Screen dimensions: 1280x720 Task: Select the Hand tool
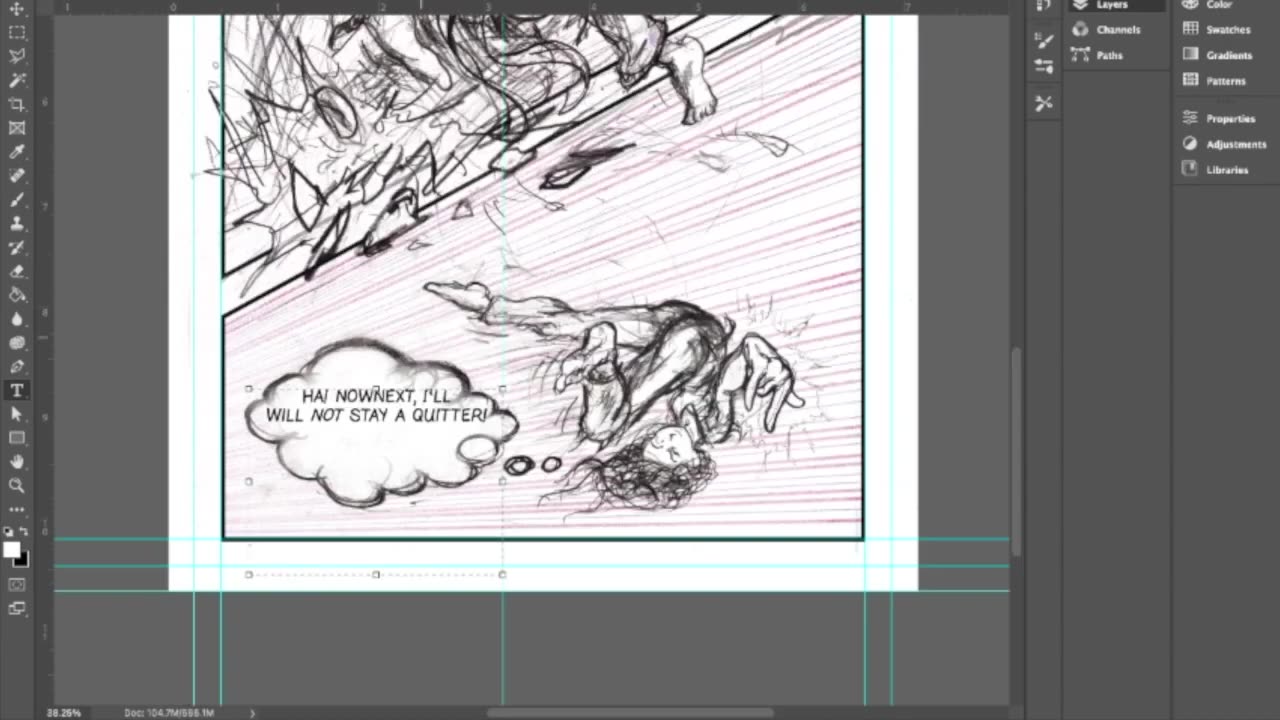coord(17,462)
